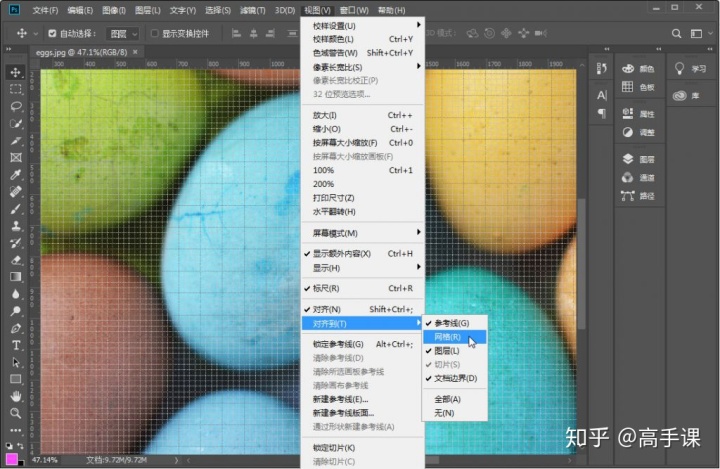
Task: Select the Move tool in the toolbox
Action: [x=16, y=72]
